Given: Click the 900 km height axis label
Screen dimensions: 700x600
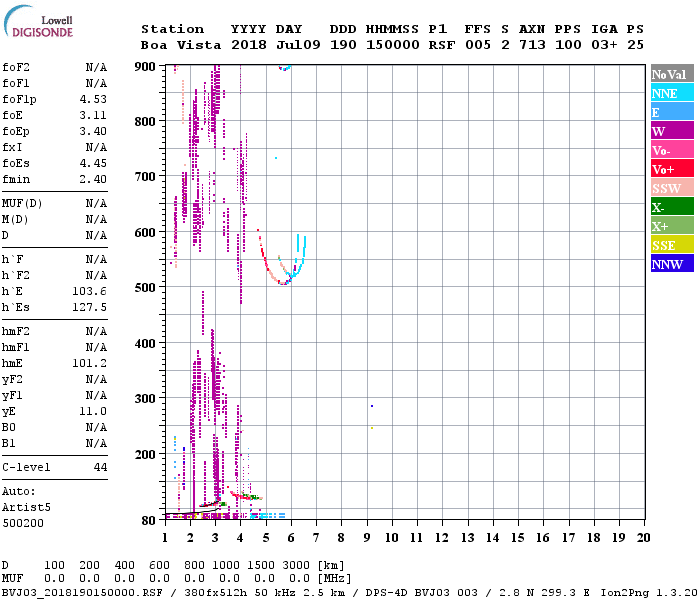Looking at the screenshot, I should click(x=145, y=67).
